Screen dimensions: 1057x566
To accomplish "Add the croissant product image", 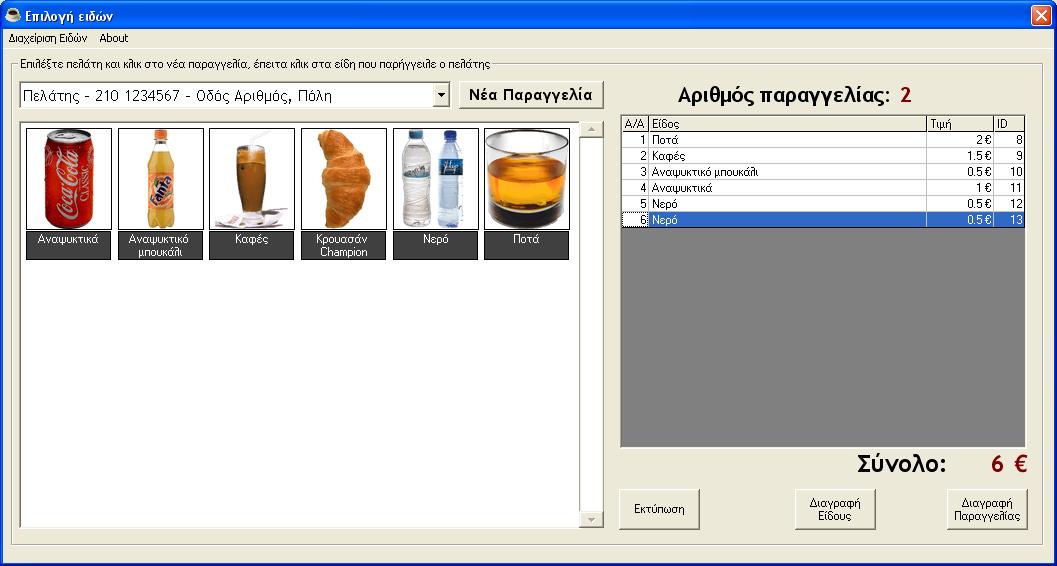I will (x=344, y=179).
